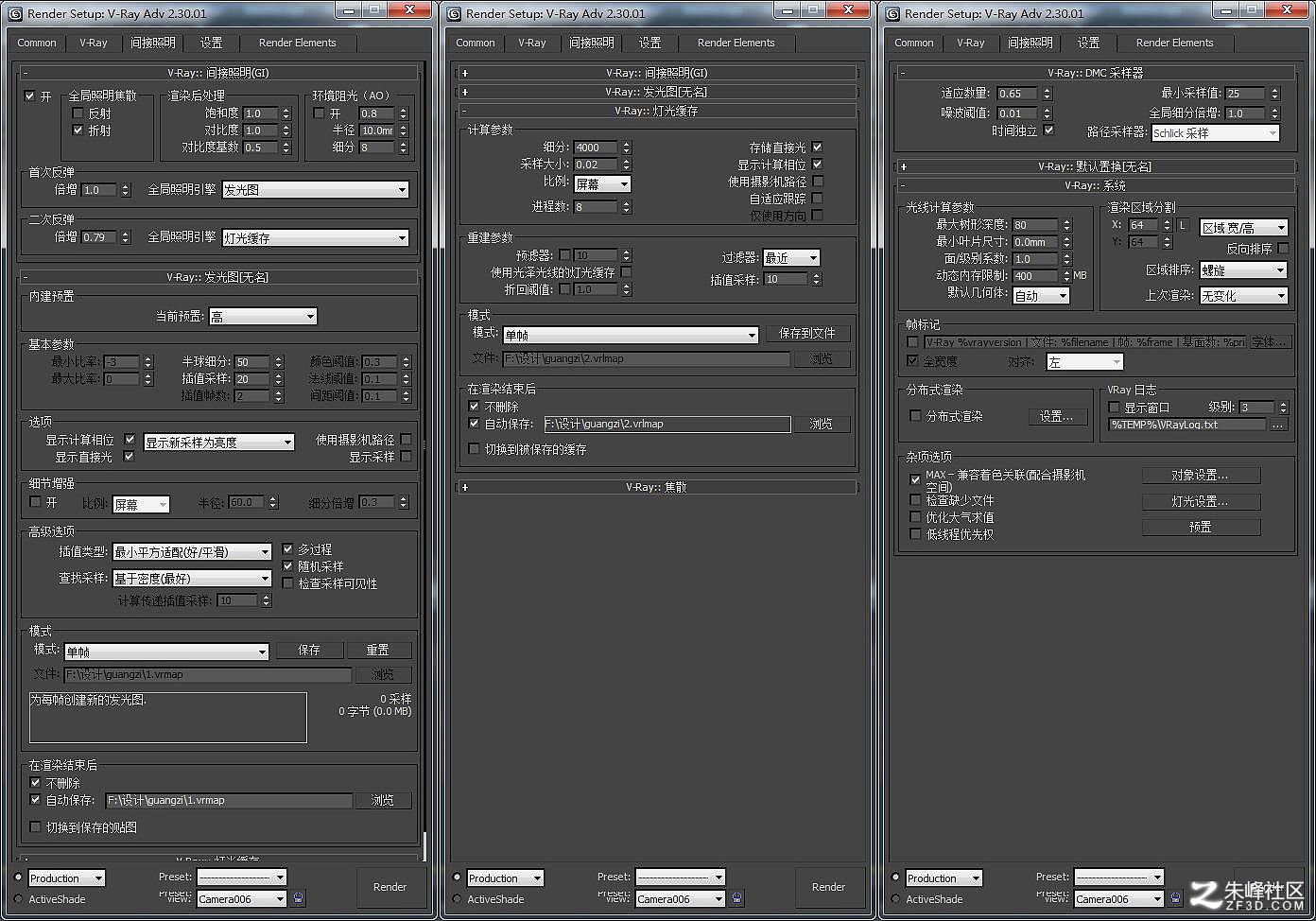Click the lock view icon in left window
The height and width of the screenshot is (921, 1316).
(x=299, y=898)
